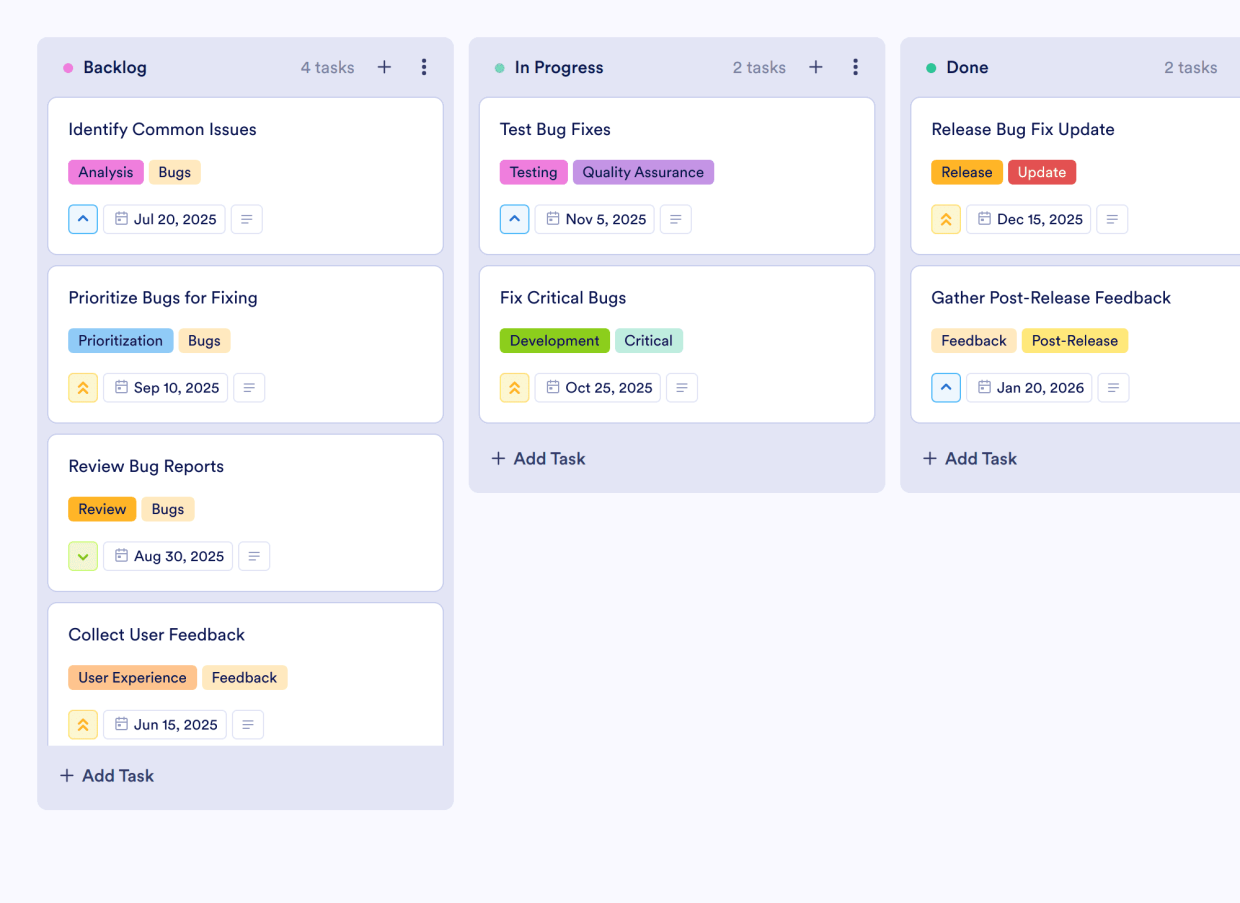
Task: Open the kebab menu on the Backlog column
Action: [424, 67]
